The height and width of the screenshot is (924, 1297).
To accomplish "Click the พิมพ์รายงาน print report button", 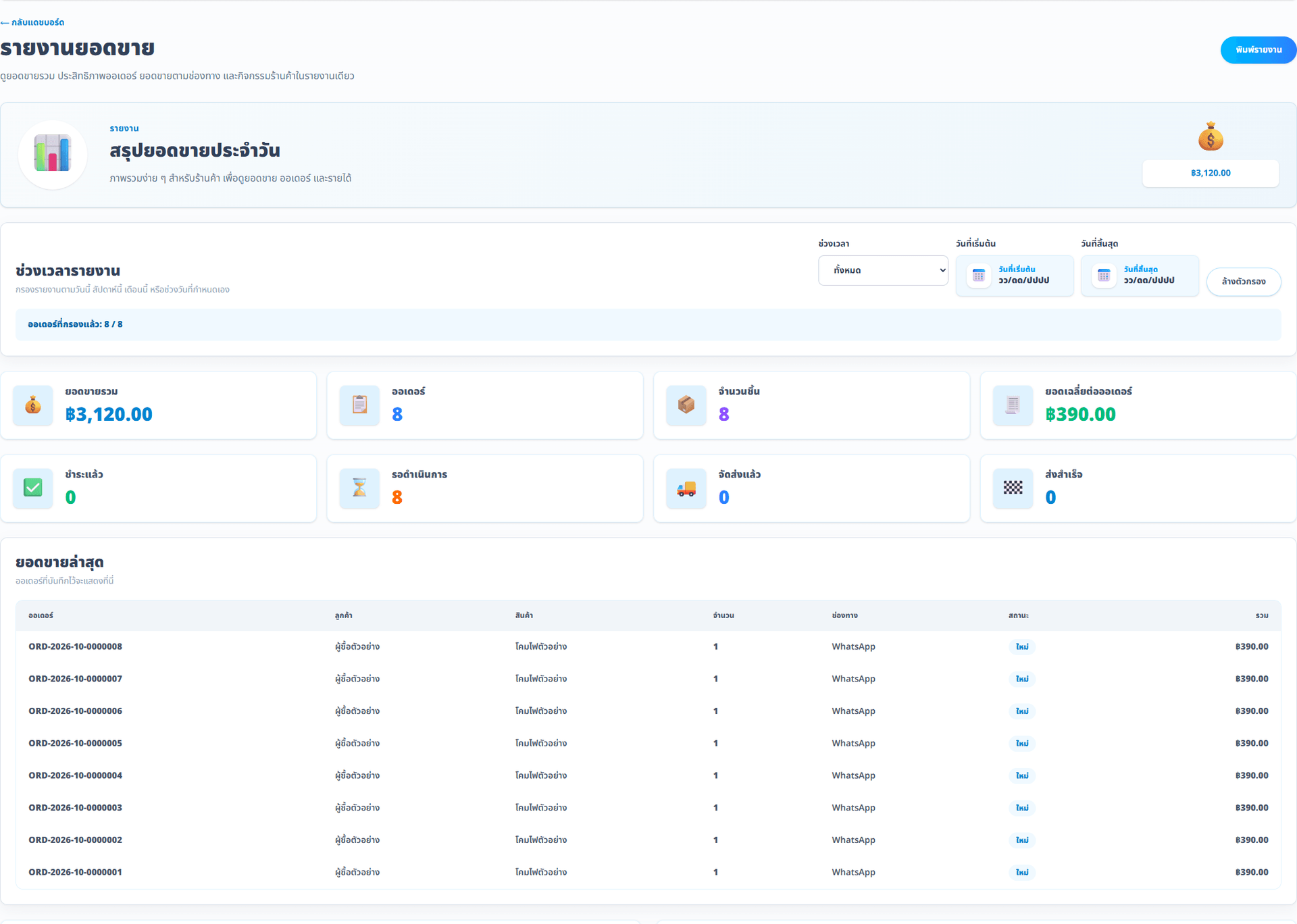I will [x=1258, y=50].
